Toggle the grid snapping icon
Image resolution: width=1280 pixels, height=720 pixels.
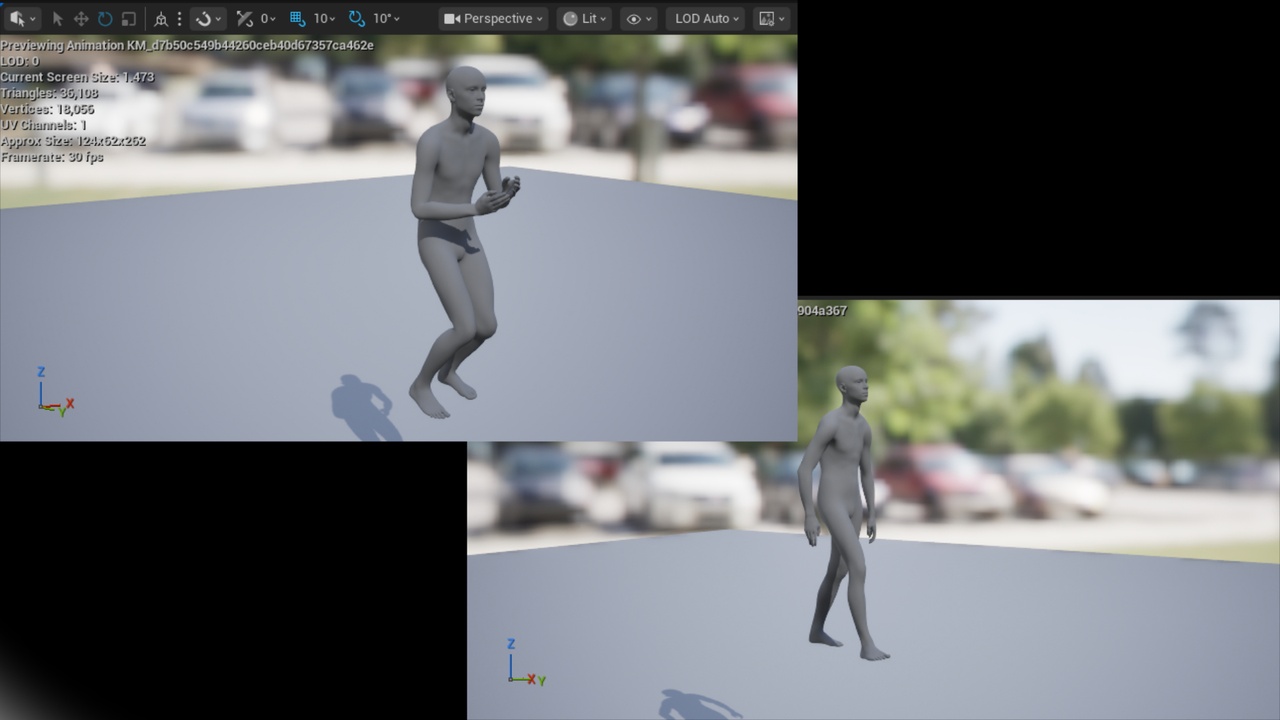(297, 18)
